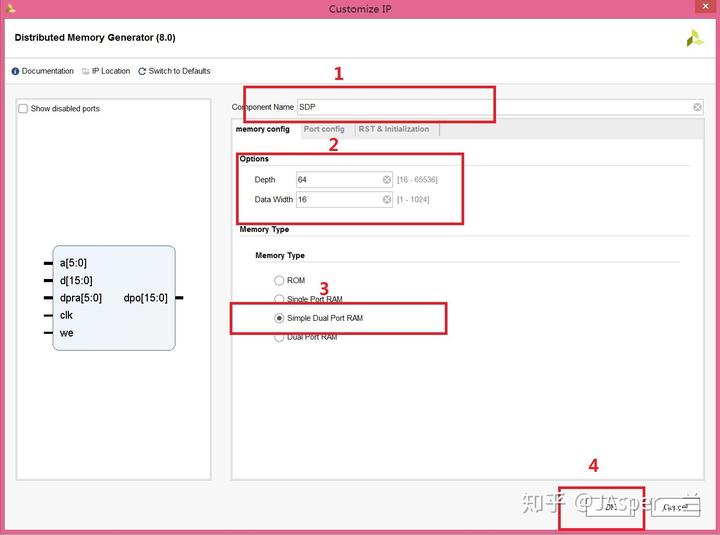Image resolution: width=720 pixels, height=535 pixels.
Task: Select Single Port RAM option
Action: 279,299
